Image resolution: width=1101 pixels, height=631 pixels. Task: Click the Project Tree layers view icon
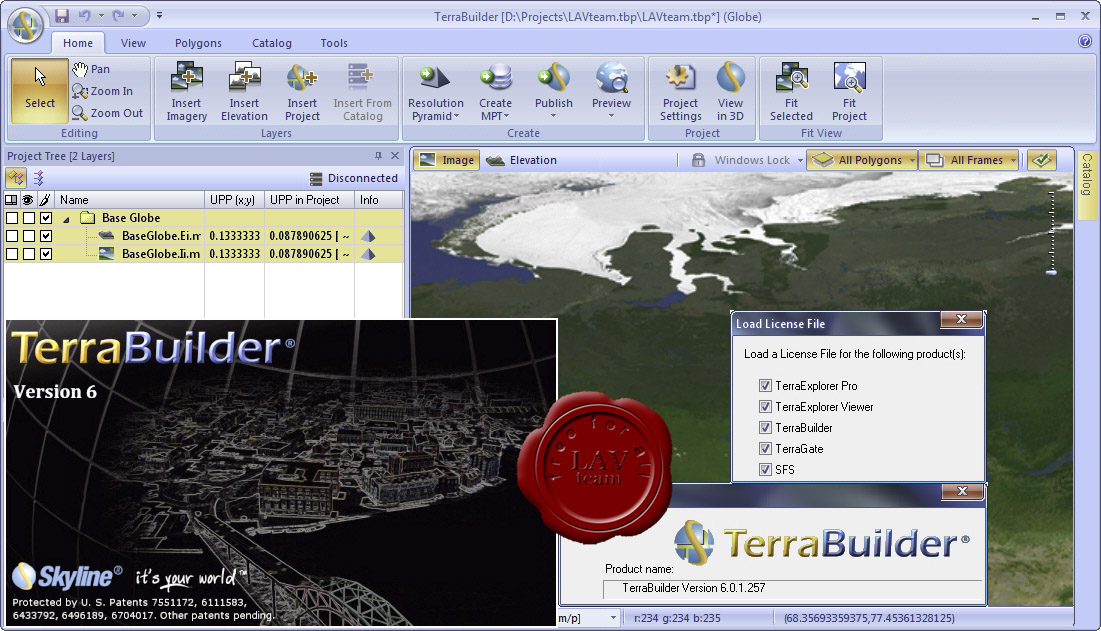tap(16, 178)
